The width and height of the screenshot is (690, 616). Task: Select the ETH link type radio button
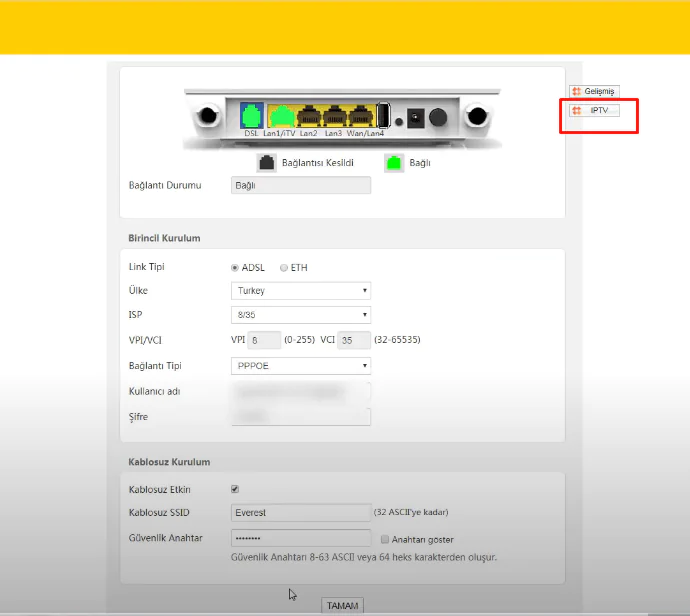pyautogui.click(x=284, y=267)
